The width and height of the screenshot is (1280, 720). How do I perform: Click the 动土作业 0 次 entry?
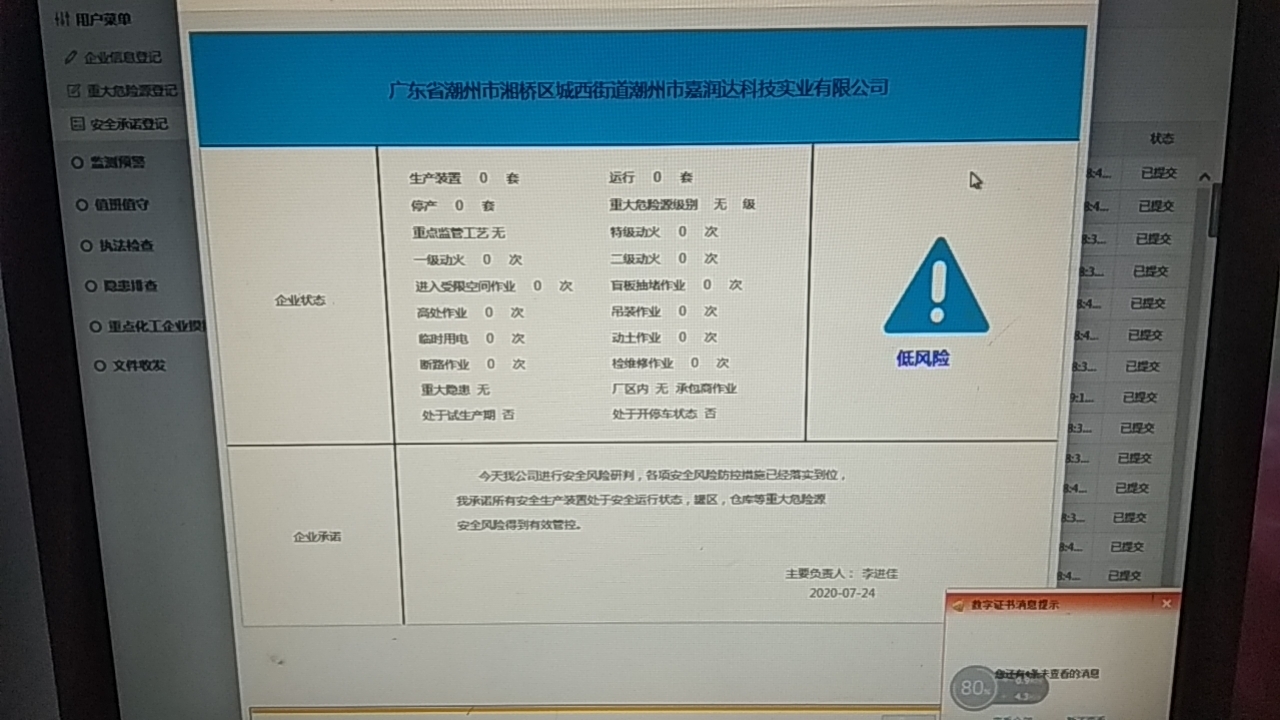pyautogui.click(x=665, y=338)
